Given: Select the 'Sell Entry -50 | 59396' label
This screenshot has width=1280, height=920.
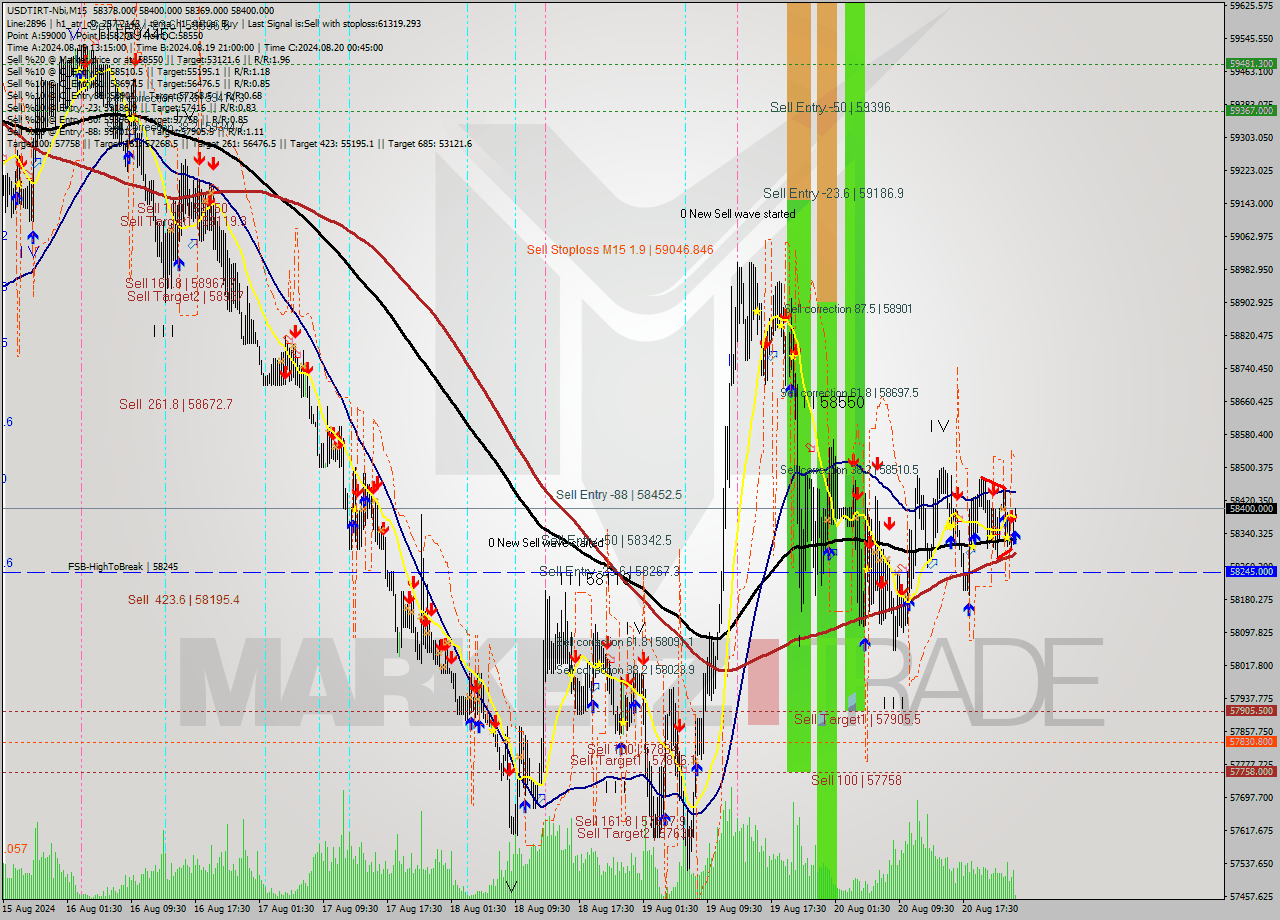Looking at the screenshot, I should [830, 107].
